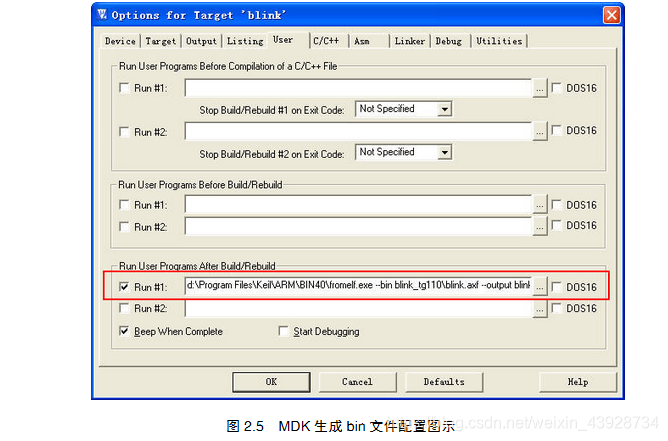Click the Keil icon in the title bar

click(102, 15)
